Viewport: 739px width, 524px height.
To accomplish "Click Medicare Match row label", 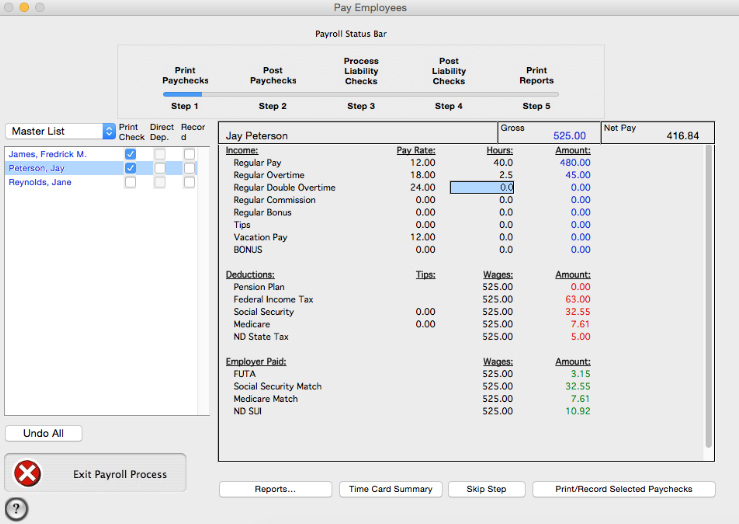I will pos(266,399).
